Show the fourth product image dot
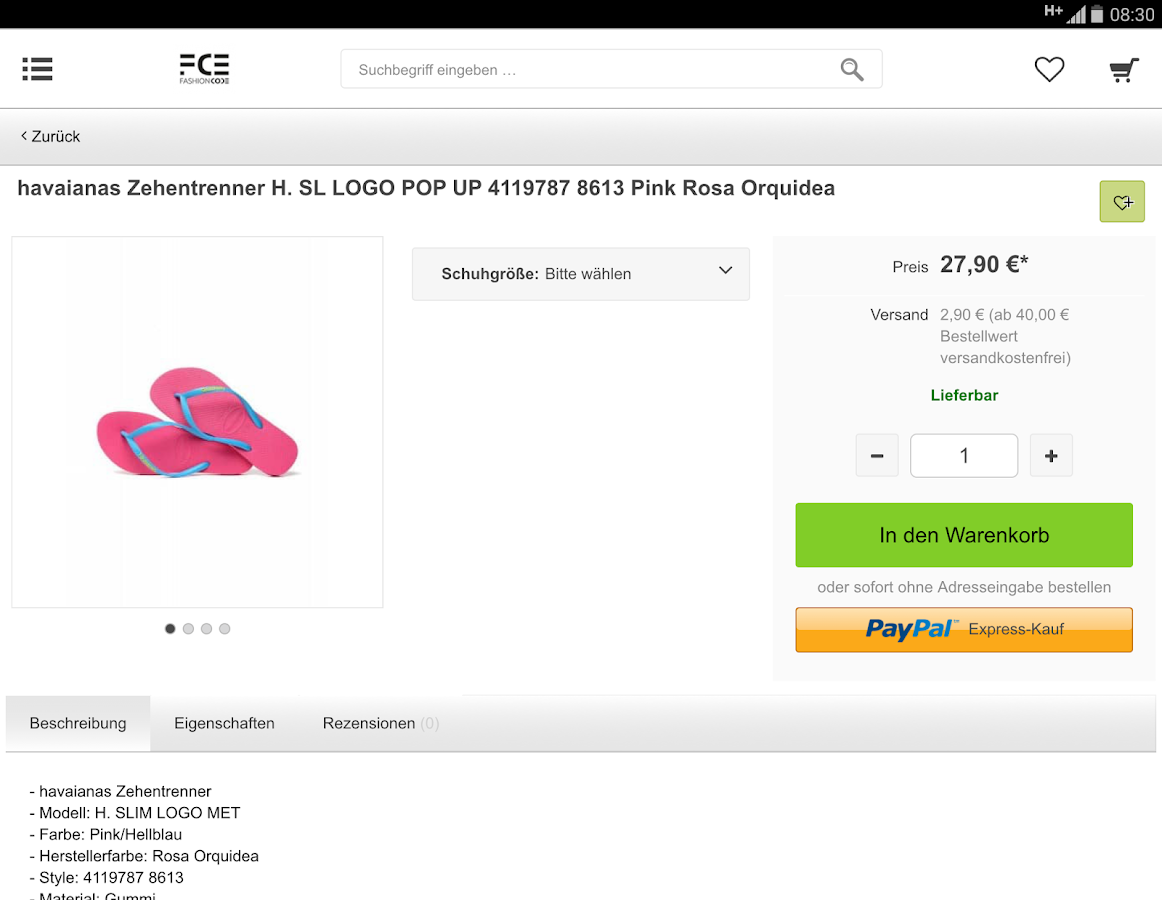This screenshot has height=900, width=1162. coord(225,629)
